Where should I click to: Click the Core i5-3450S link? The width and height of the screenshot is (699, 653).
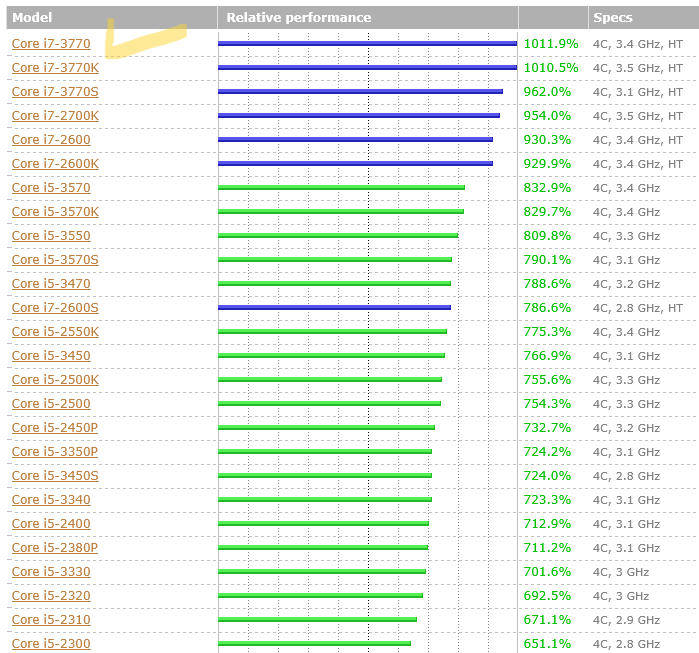[x=55, y=476]
